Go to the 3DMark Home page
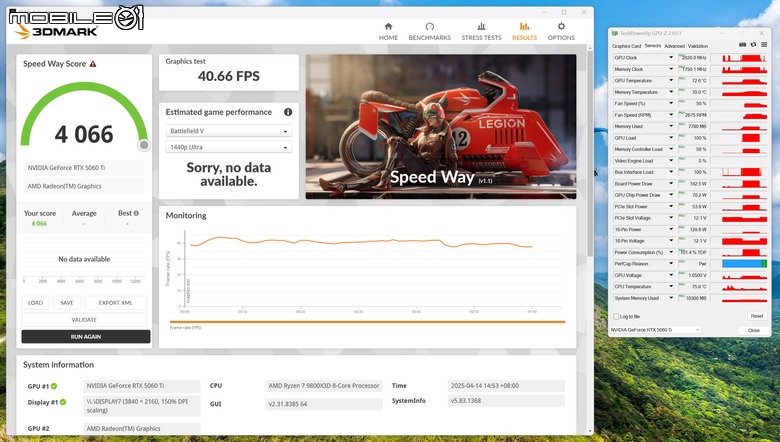The height and width of the screenshot is (442, 780). pos(388,31)
